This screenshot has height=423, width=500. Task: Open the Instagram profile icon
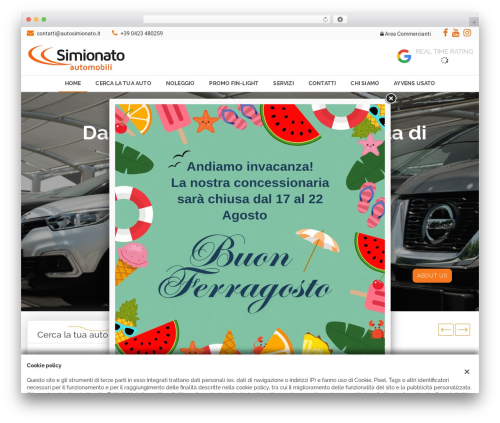pyautogui.click(x=467, y=33)
